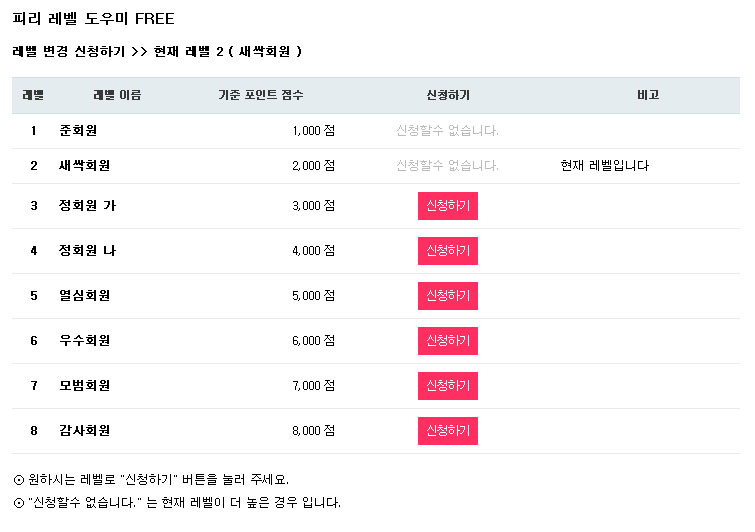Select the 기준 포인트 점수 column header
This screenshot has height=532, width=755.
tap(261, 96)
